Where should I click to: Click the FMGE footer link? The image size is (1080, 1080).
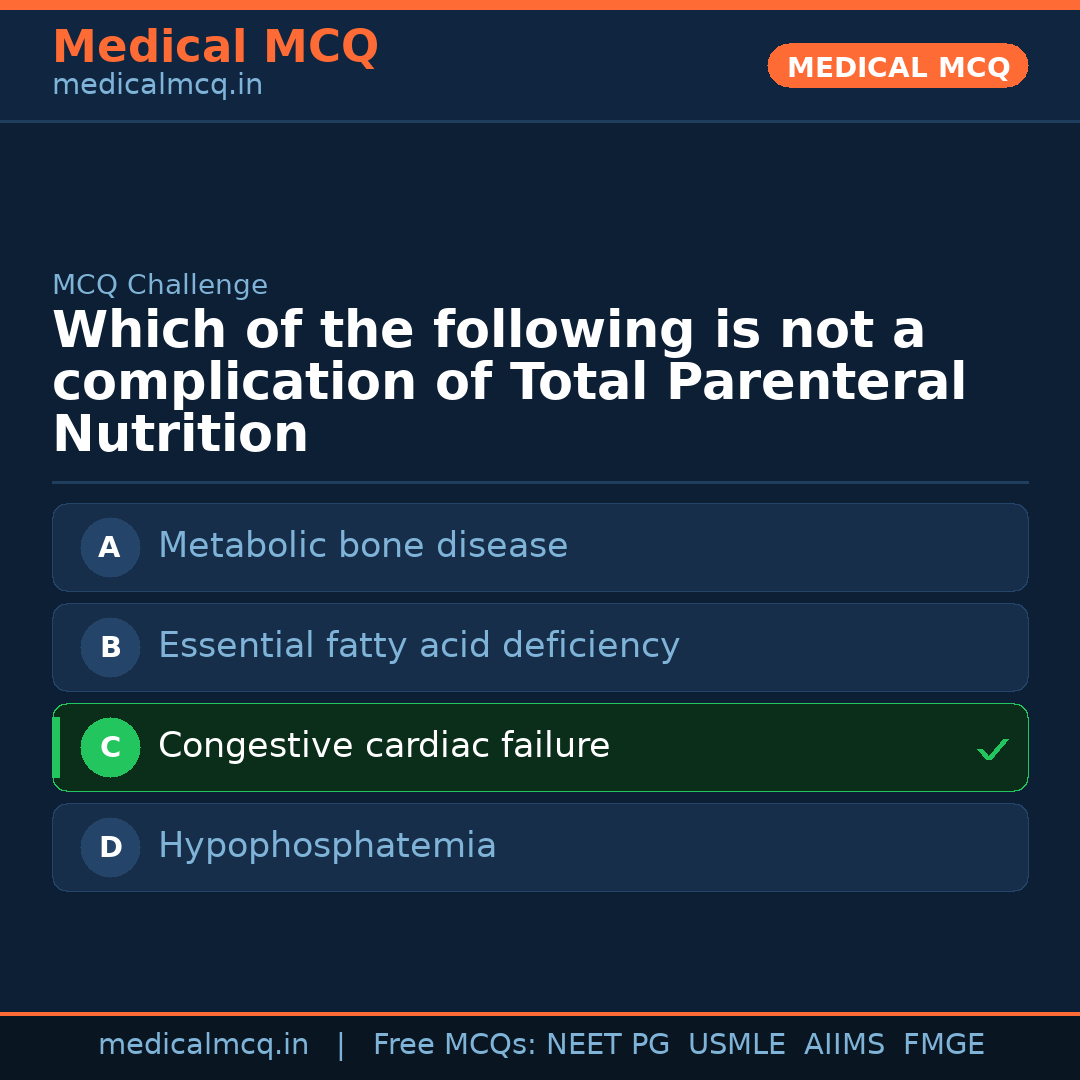click(943, 1043)
